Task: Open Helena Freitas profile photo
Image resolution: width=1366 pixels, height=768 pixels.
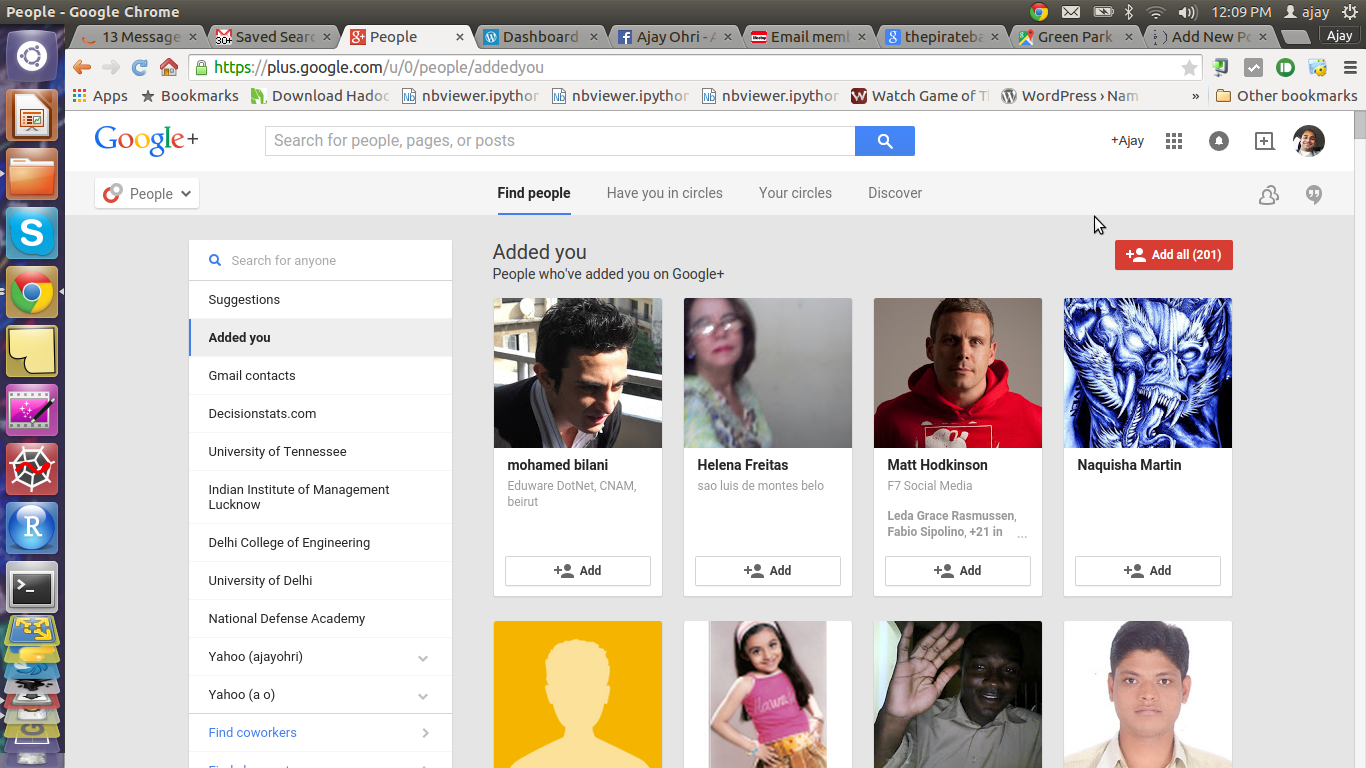Action: coord(767,373)
